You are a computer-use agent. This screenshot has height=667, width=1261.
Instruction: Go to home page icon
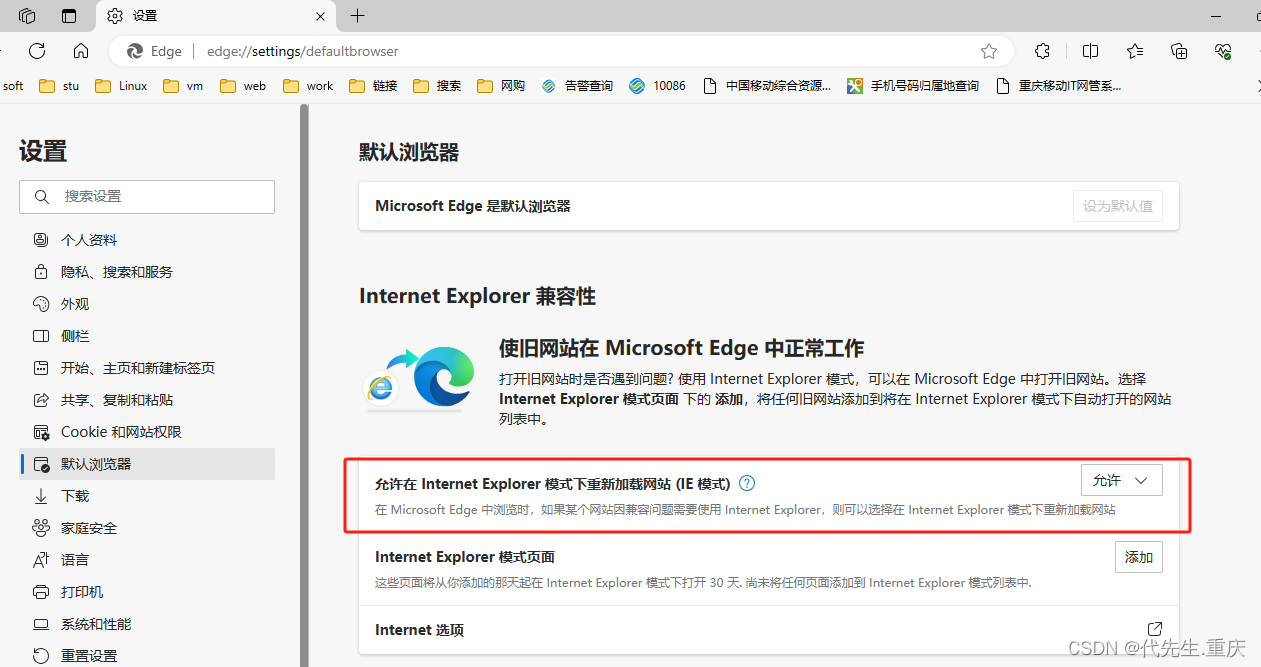coord(81,51)
